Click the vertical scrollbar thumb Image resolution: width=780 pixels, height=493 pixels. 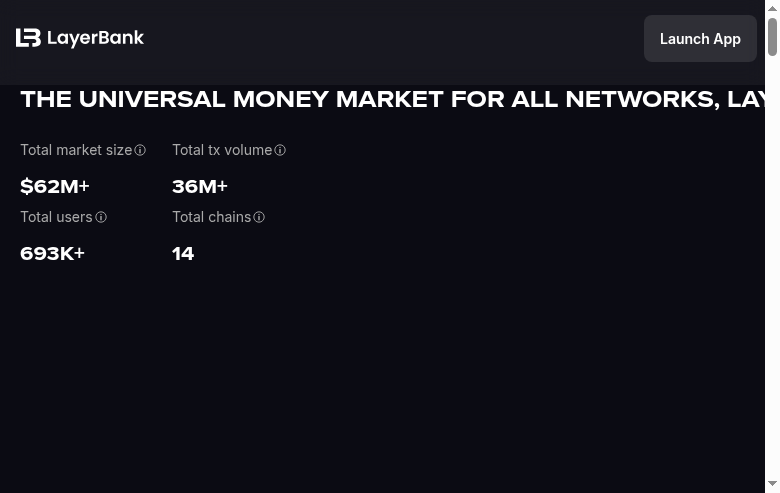(772, 37)
